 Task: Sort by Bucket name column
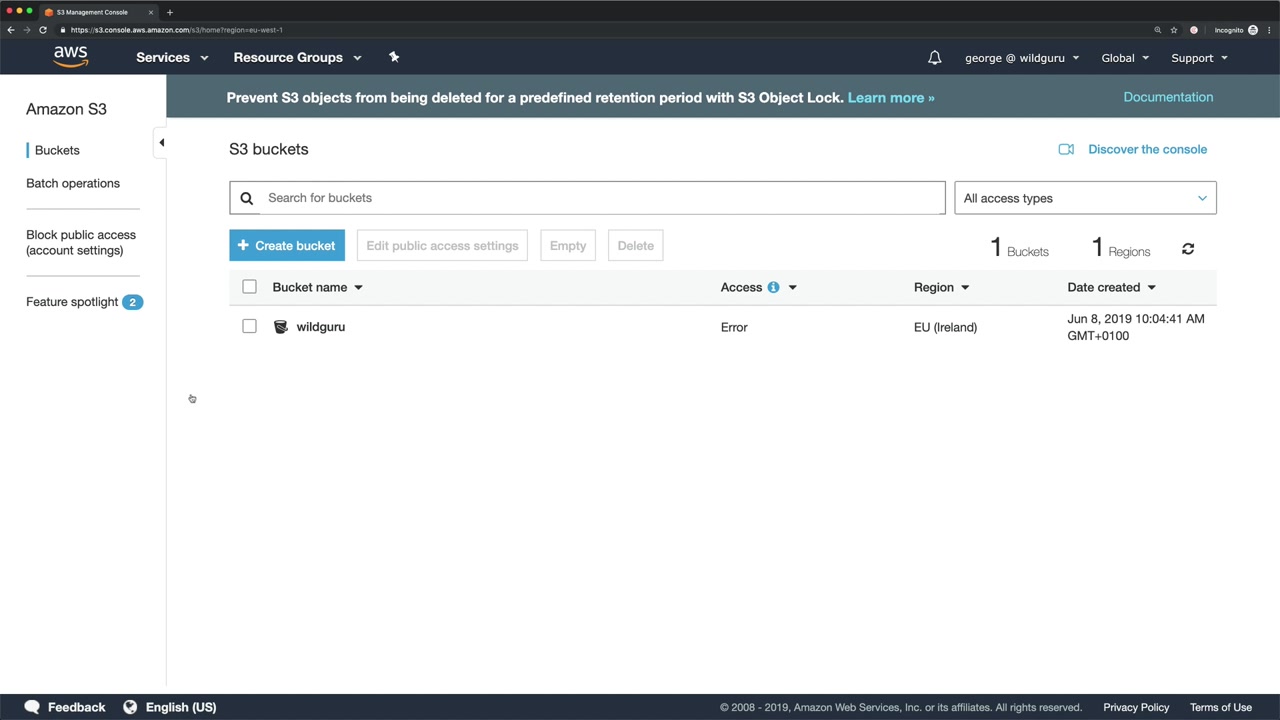click(x=317, y=287)
